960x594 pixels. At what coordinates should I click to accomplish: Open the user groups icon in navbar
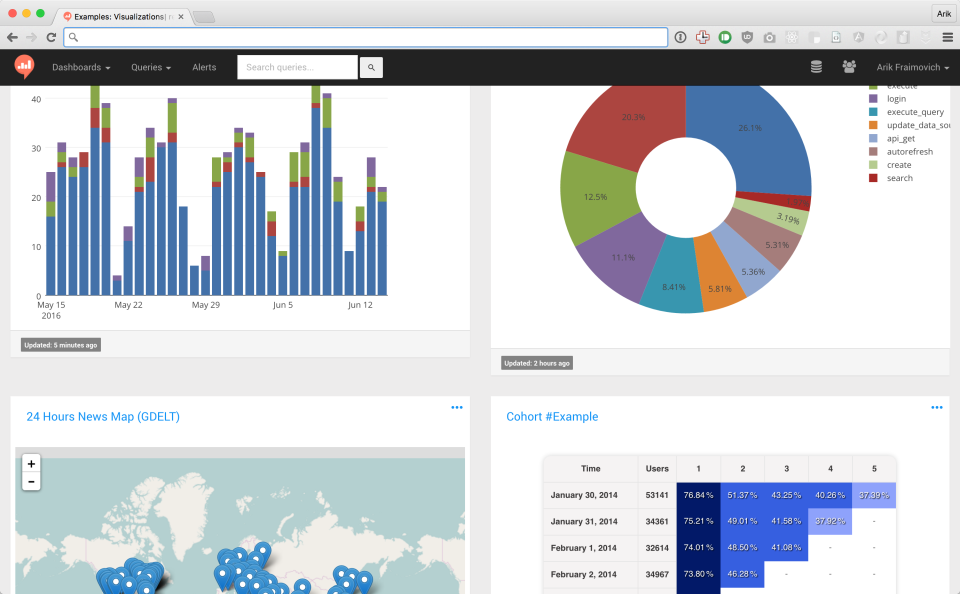point(849,66)
